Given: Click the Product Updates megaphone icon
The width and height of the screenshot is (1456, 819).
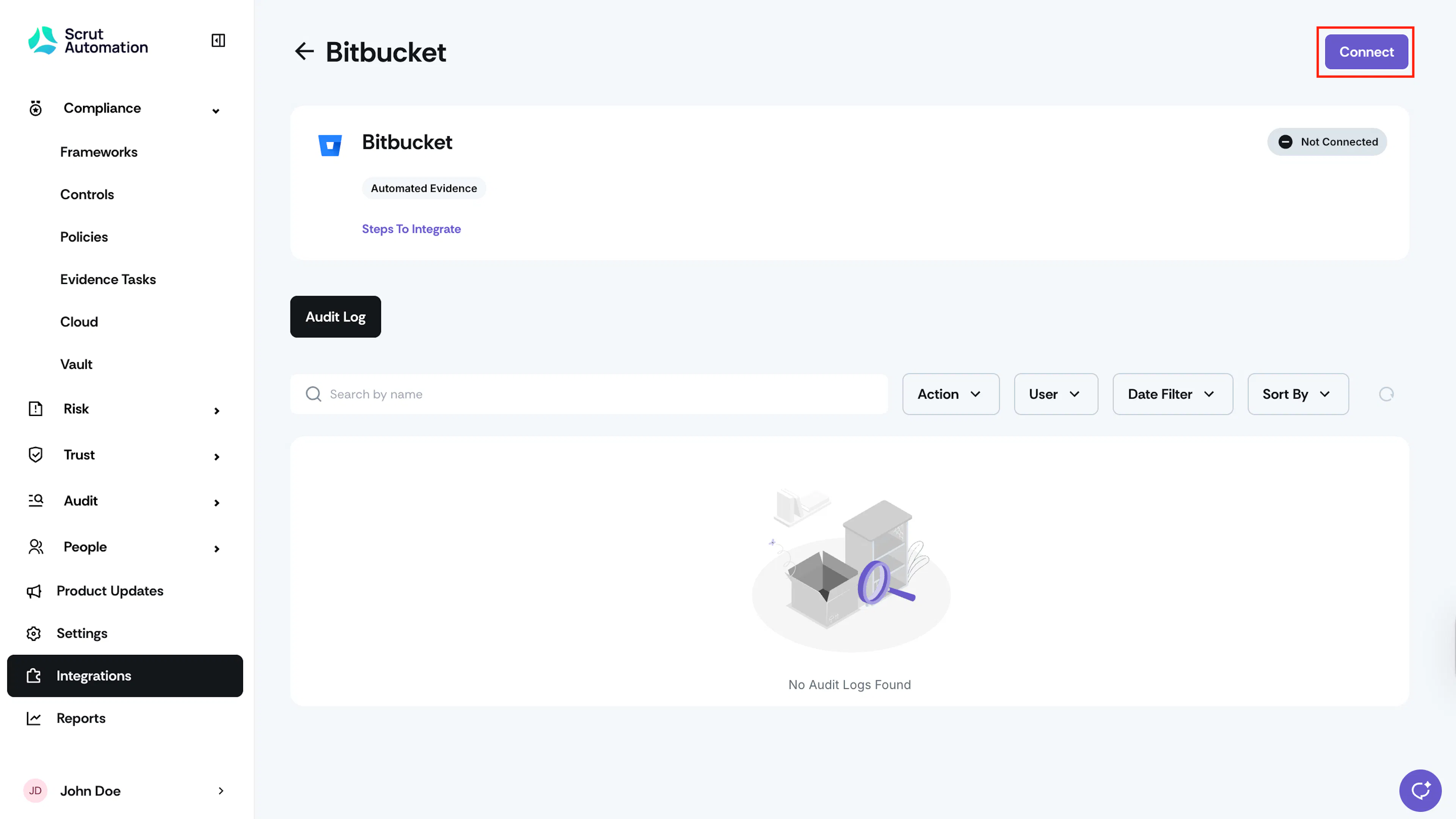Looking at the screenshot, I should [34, 591].
